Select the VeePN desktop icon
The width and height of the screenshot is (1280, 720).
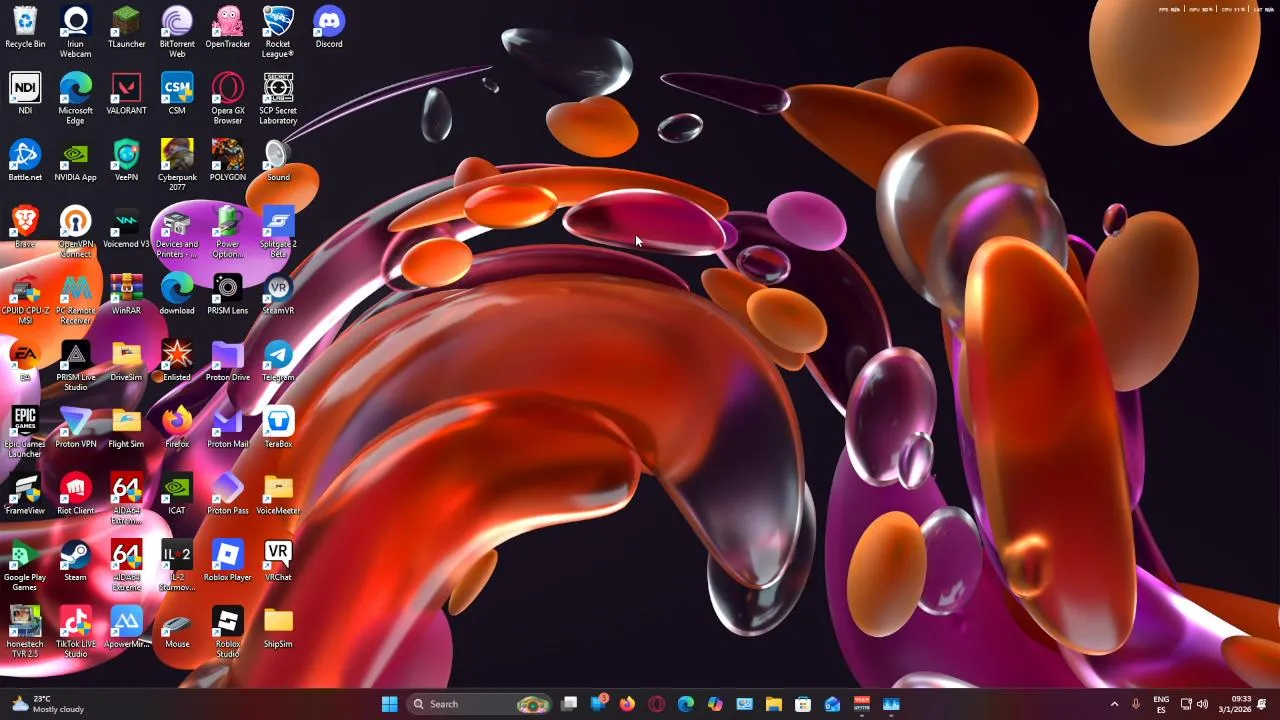point(127,161)
